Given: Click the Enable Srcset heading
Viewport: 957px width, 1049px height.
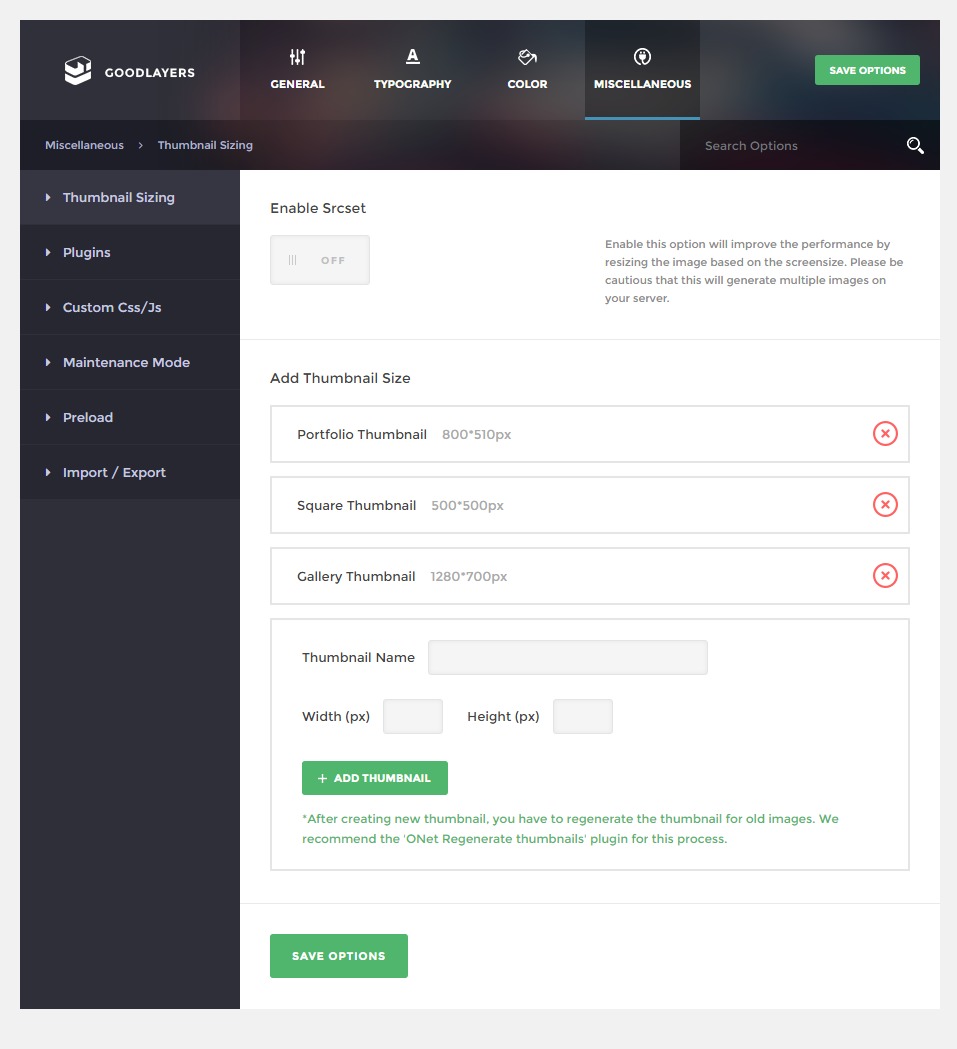Looking at the screenshot, I should 318,208.
